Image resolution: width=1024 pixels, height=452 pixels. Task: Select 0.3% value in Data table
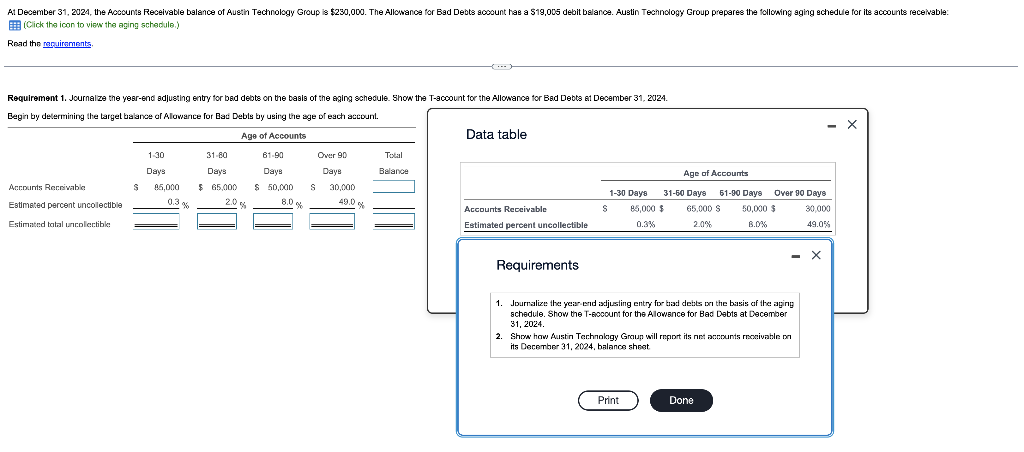click(x=646, y=225)
